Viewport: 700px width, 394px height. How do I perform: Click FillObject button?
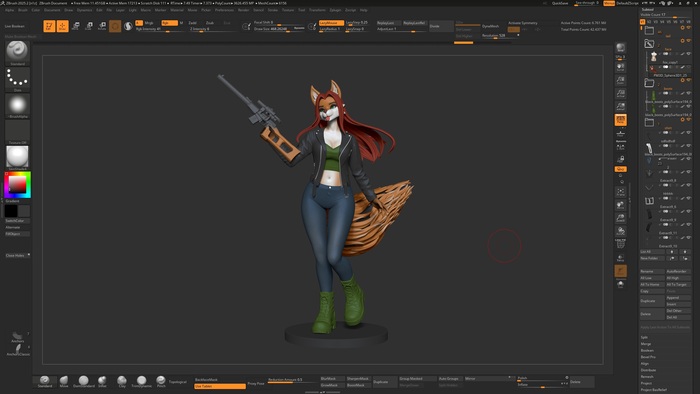(x=17, y=234)
